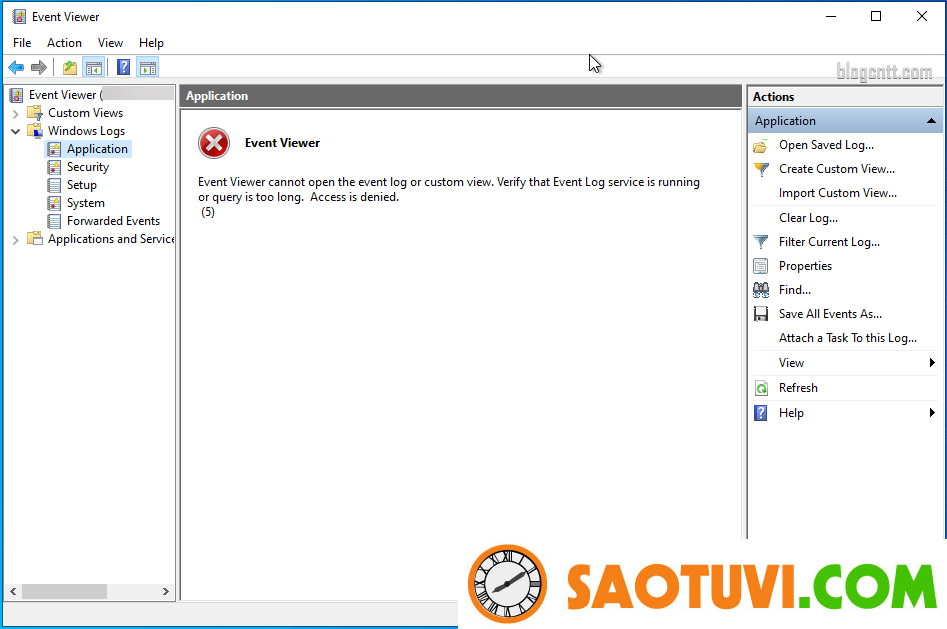Click Open Saved Log action
This screenshot has width=947, height=629.
826,145
